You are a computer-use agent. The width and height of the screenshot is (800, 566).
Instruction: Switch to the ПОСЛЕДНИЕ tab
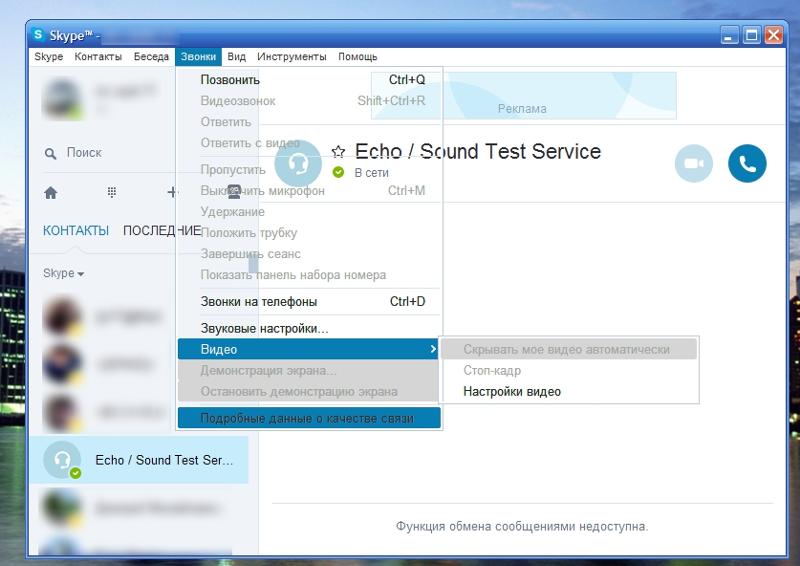[x=162, y=231]
